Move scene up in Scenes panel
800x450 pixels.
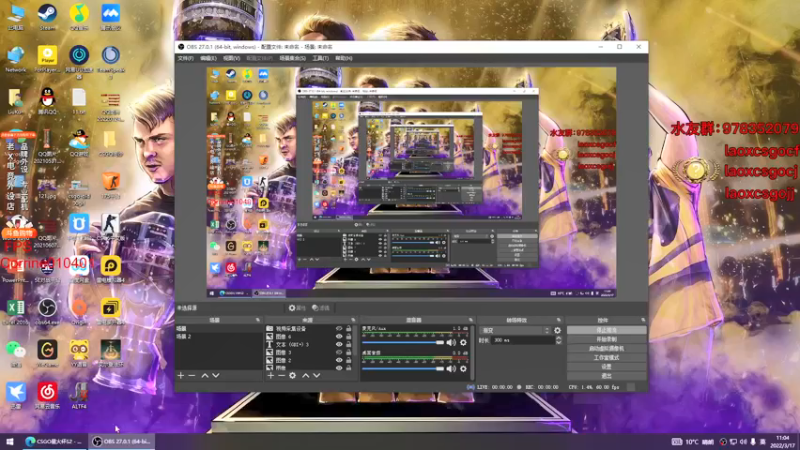[205, 376]
